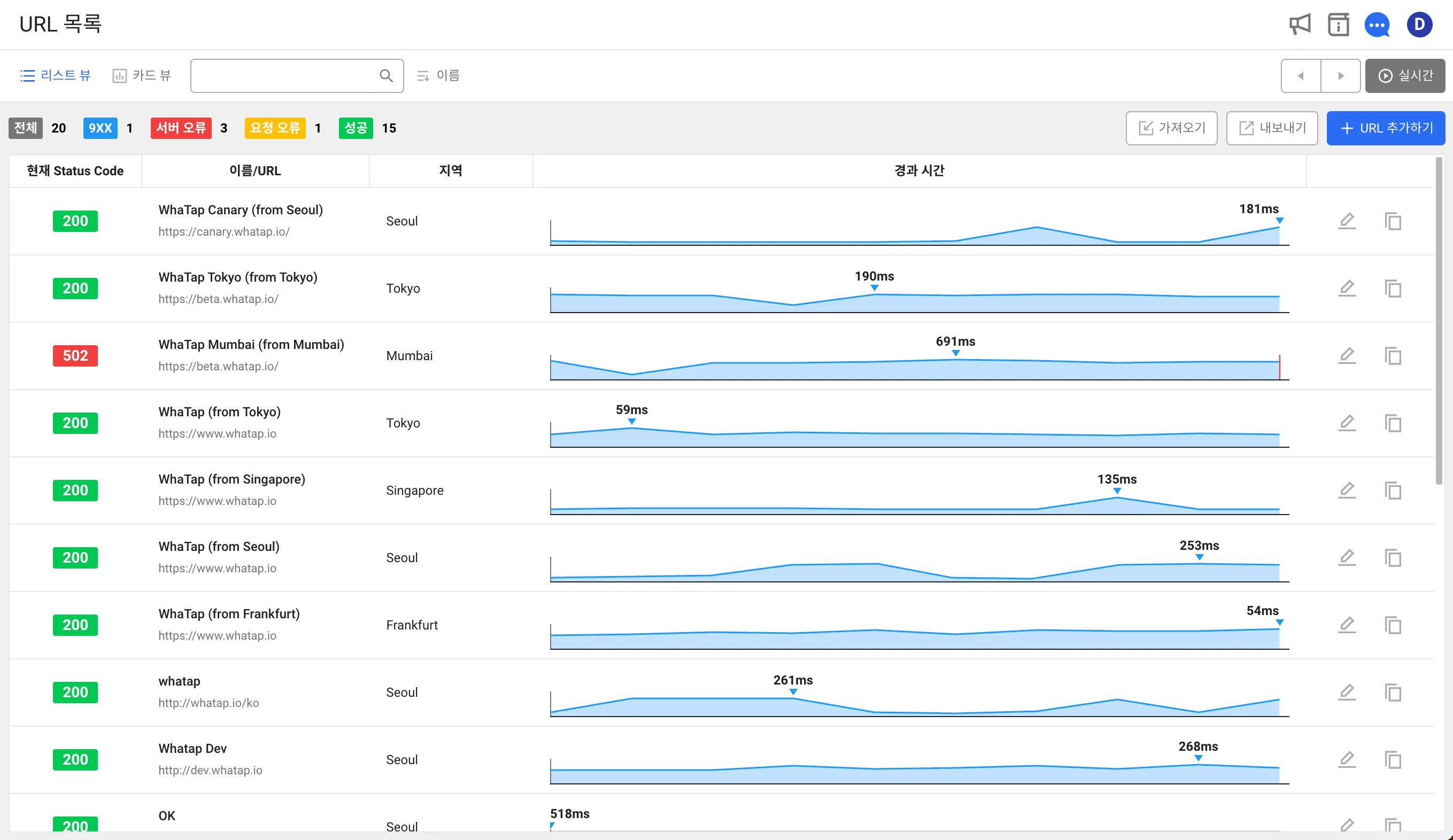Open the blue chat support bubble
Image resolution: width=1453 pixels, height=840 pixels.
point(1377,25)
